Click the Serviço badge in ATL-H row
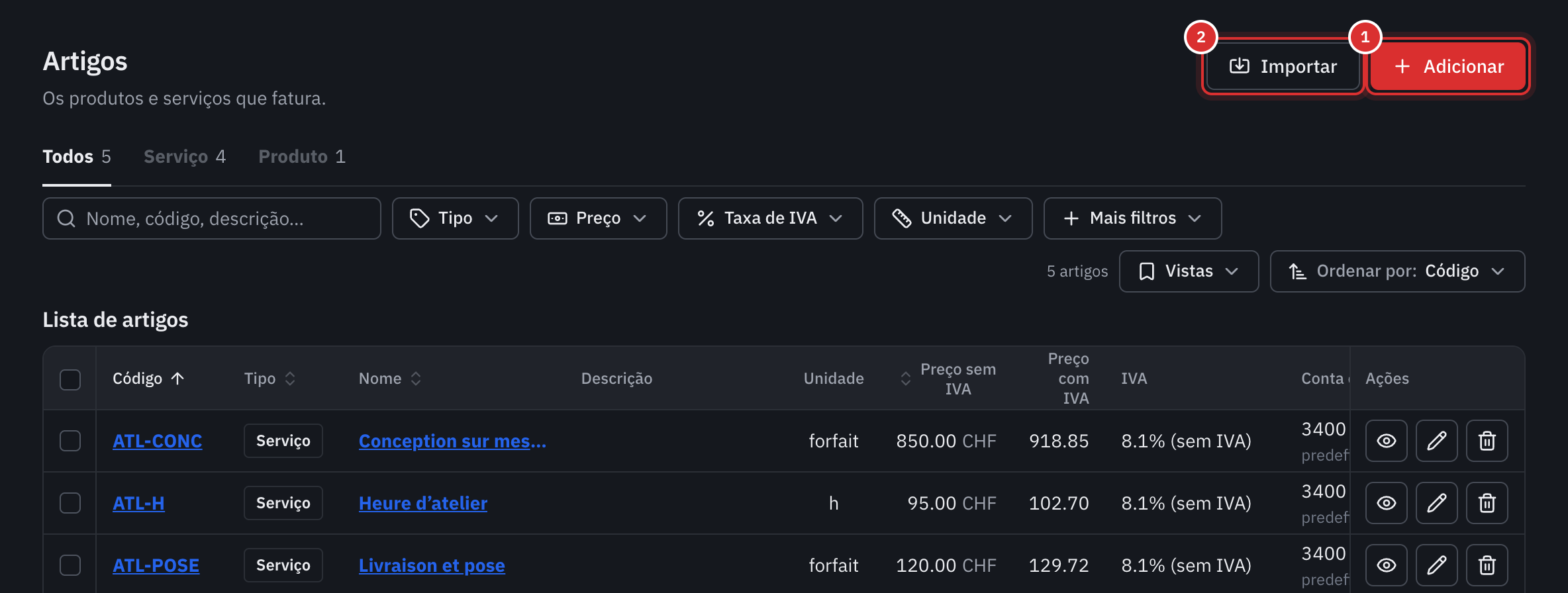Screen dimensions: 1568x593 pos(283,503)
